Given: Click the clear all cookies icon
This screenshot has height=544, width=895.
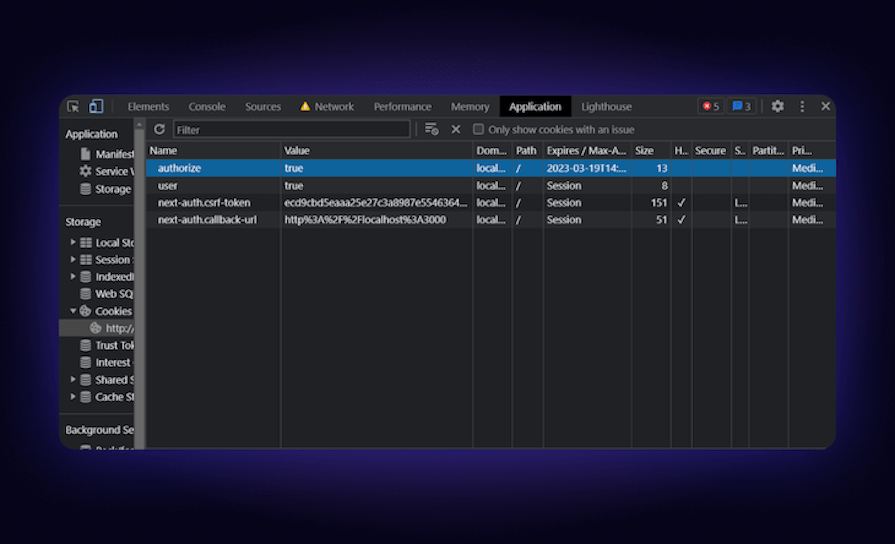Looking at the screenshot, I should point(431,129).
